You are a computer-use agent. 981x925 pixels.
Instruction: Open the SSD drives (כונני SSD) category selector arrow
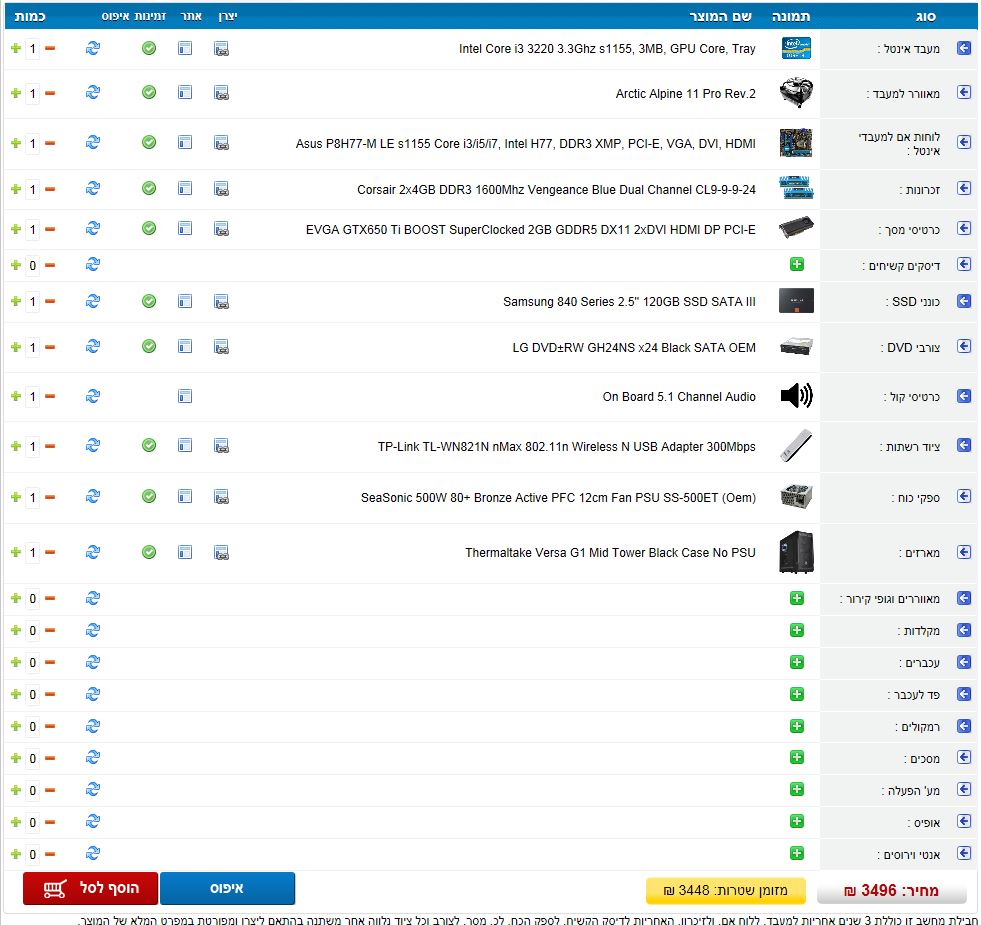point(964,301)
